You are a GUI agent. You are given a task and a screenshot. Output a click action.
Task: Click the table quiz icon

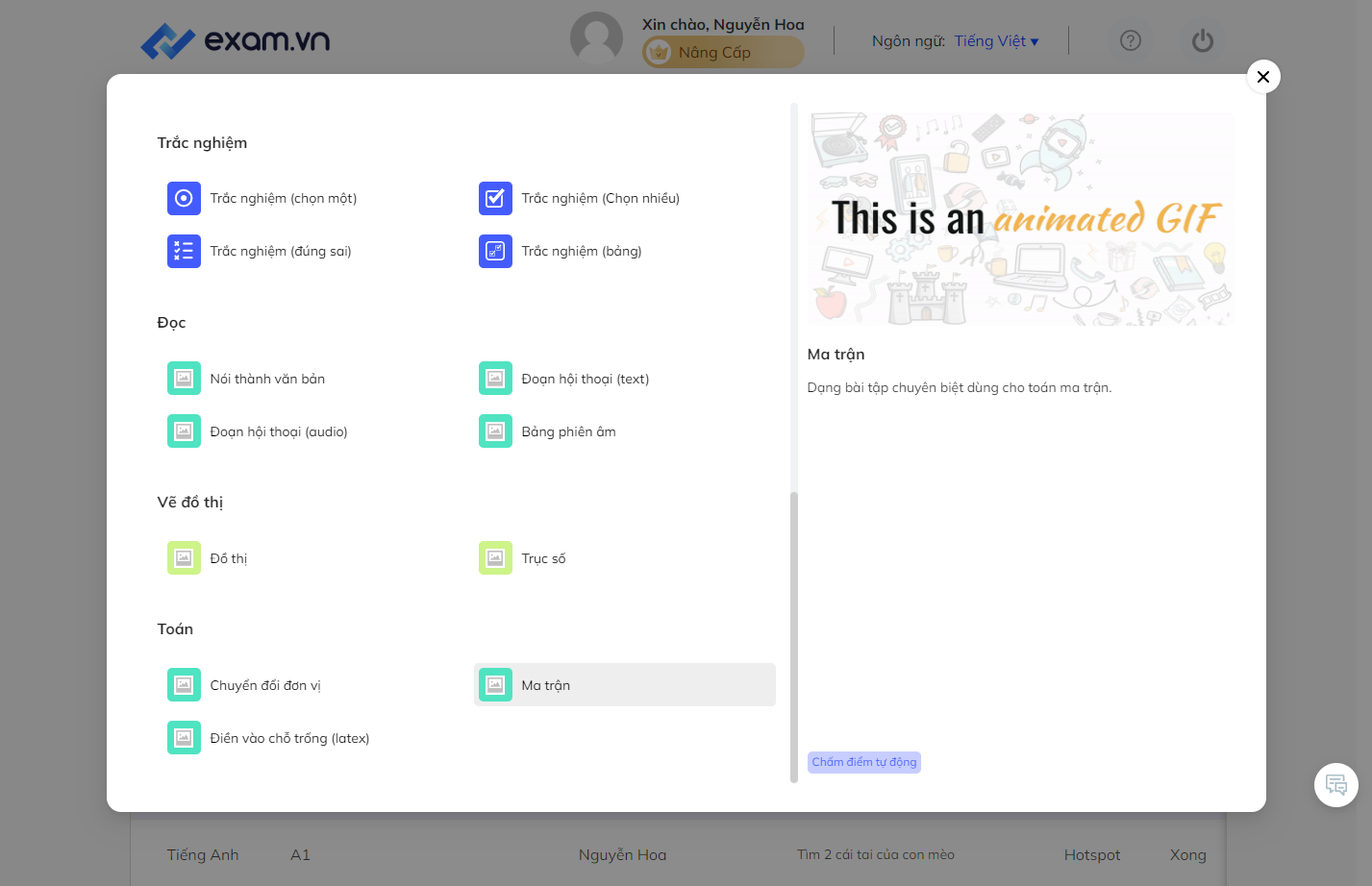click(x=495, y=251)
